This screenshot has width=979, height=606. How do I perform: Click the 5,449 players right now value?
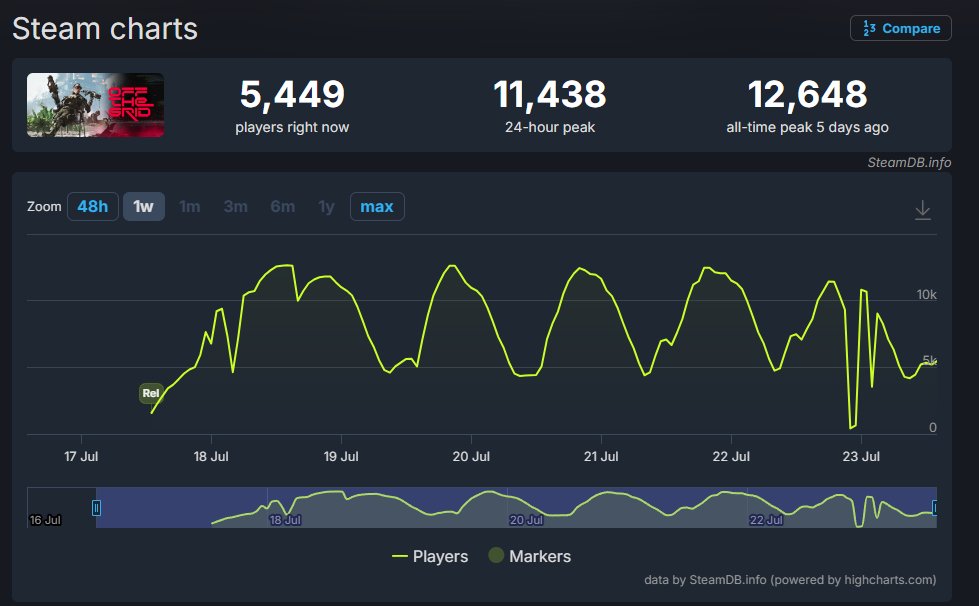tap(292, 94)
